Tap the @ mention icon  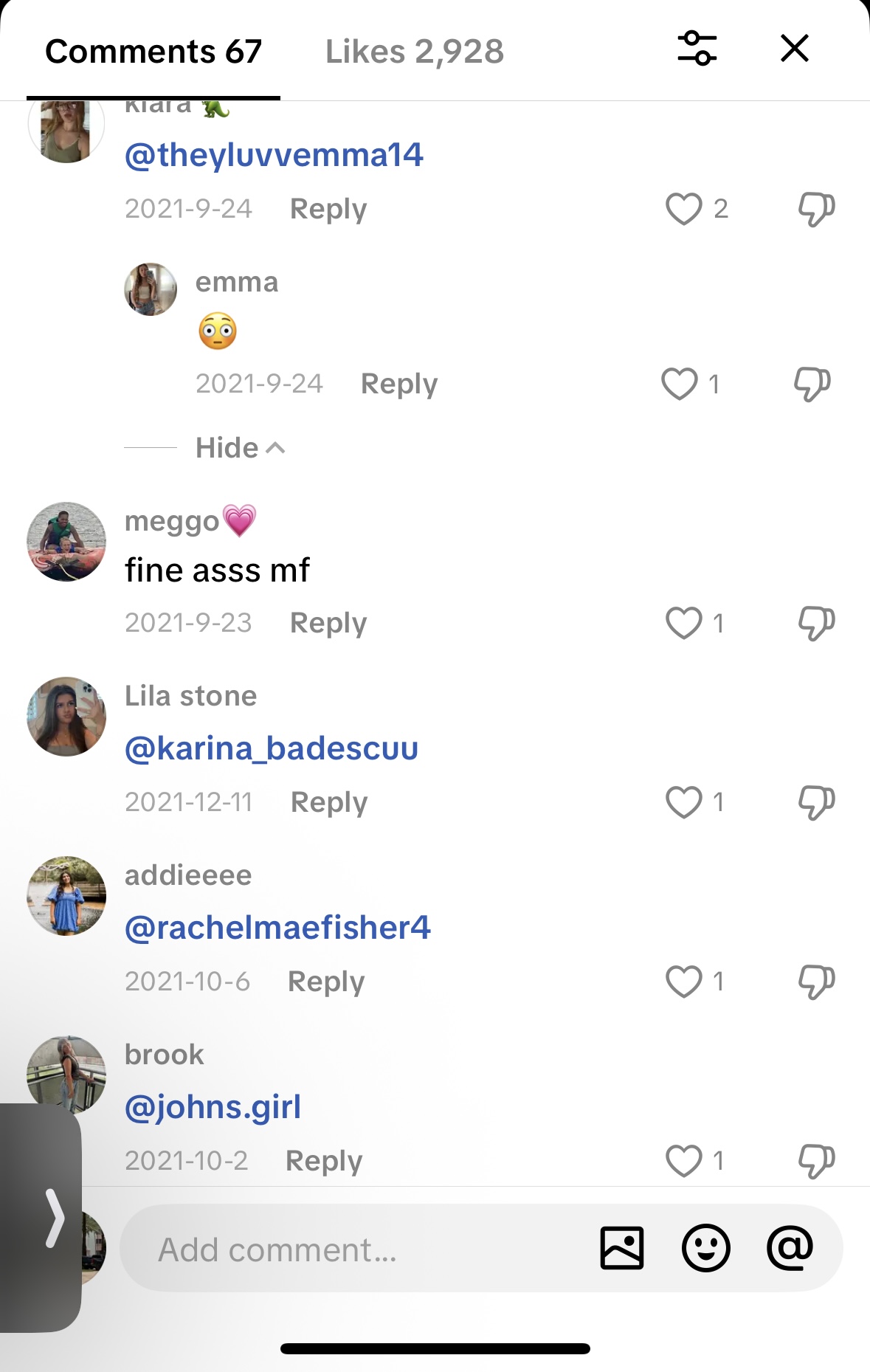[x=790, y=1249]
